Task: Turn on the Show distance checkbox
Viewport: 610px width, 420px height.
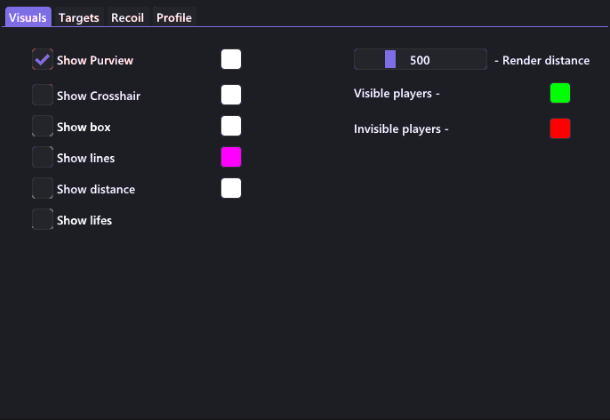Action: tap(42, 188)
